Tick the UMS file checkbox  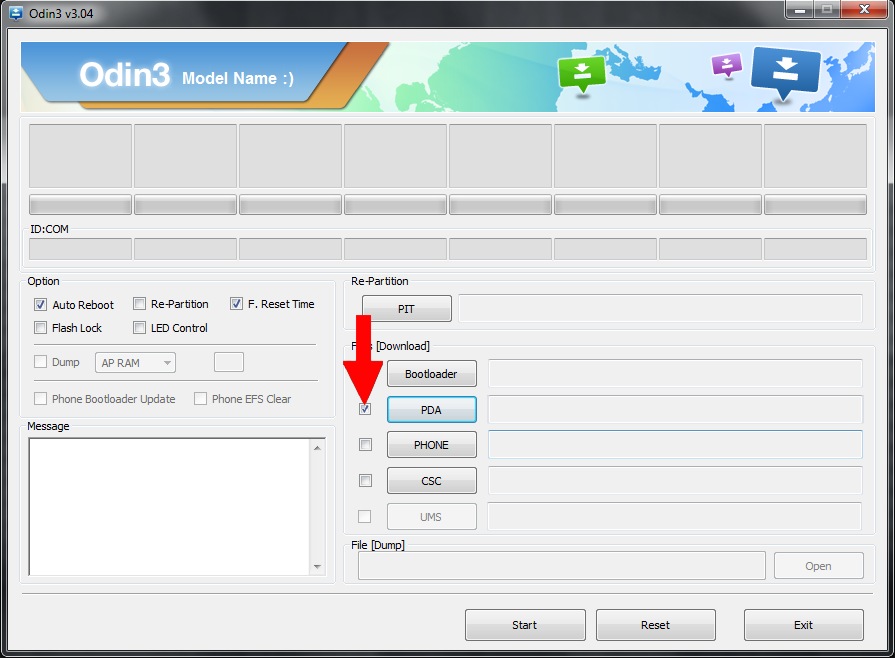pos(364,516)
